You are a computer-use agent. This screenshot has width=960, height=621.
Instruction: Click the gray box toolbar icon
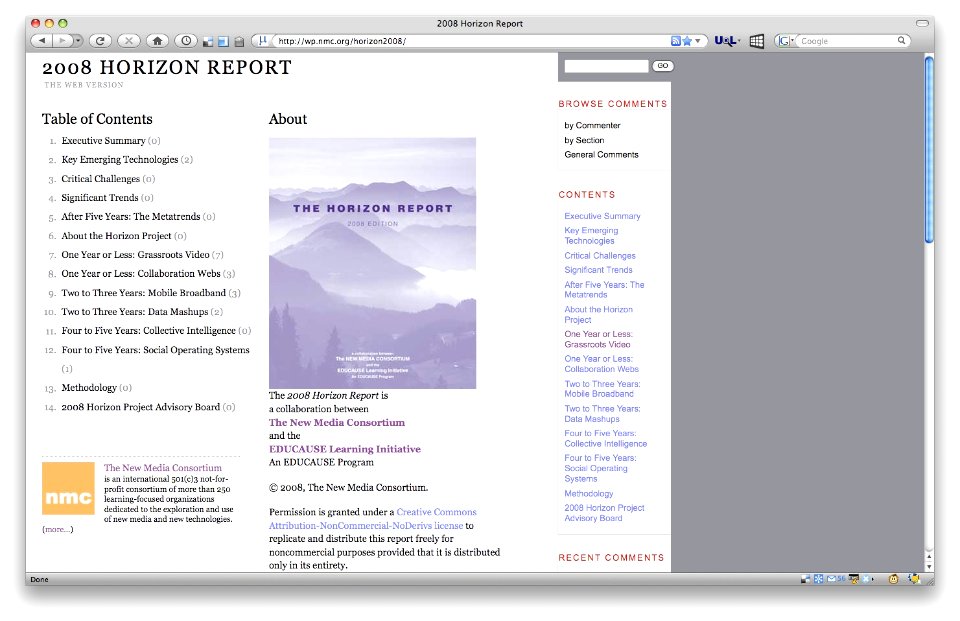click(x=239, y=42)
